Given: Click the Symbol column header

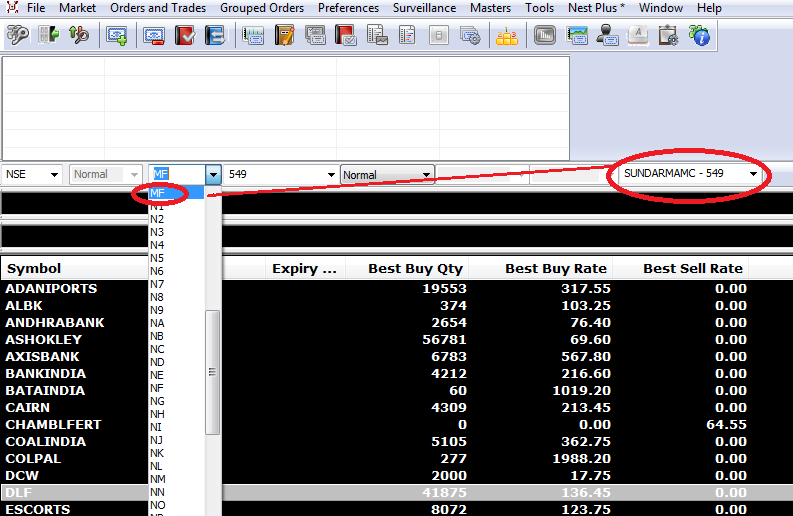Looking at the screenshot, I should (x=34, y=268).
